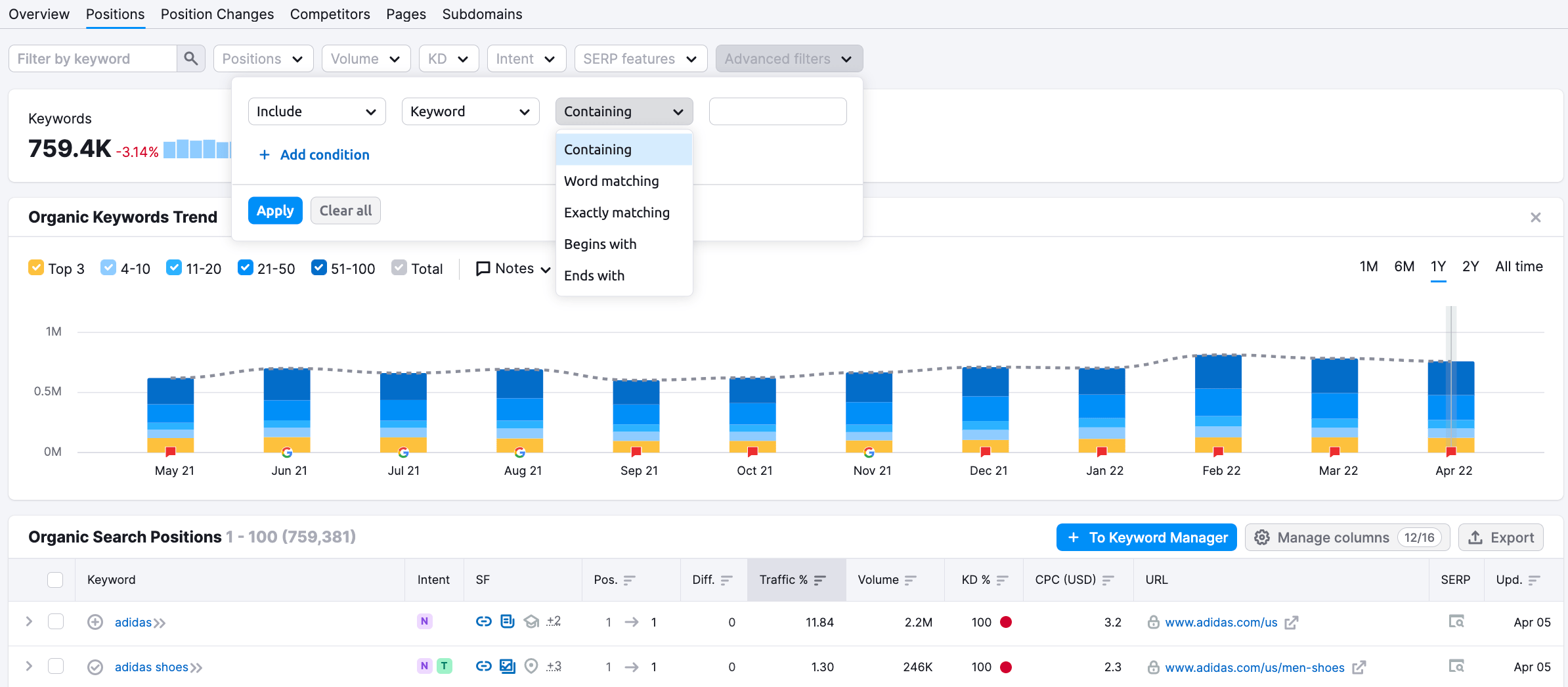Enable the Total checkbox on the trend chart

click(x=399, y=267)
